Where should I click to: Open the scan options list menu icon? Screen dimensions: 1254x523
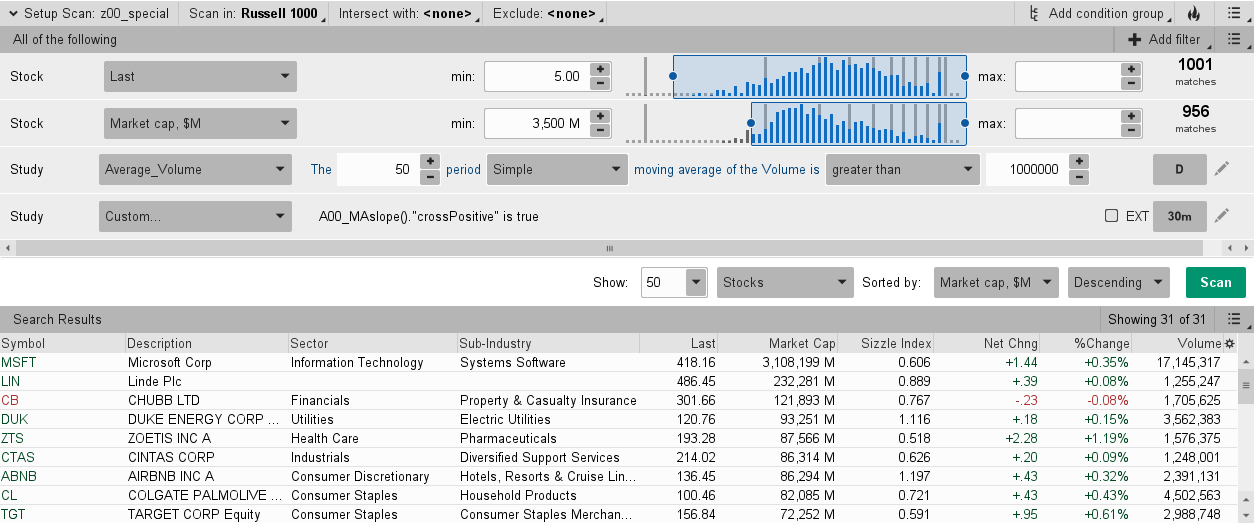tap(1233, 14)
